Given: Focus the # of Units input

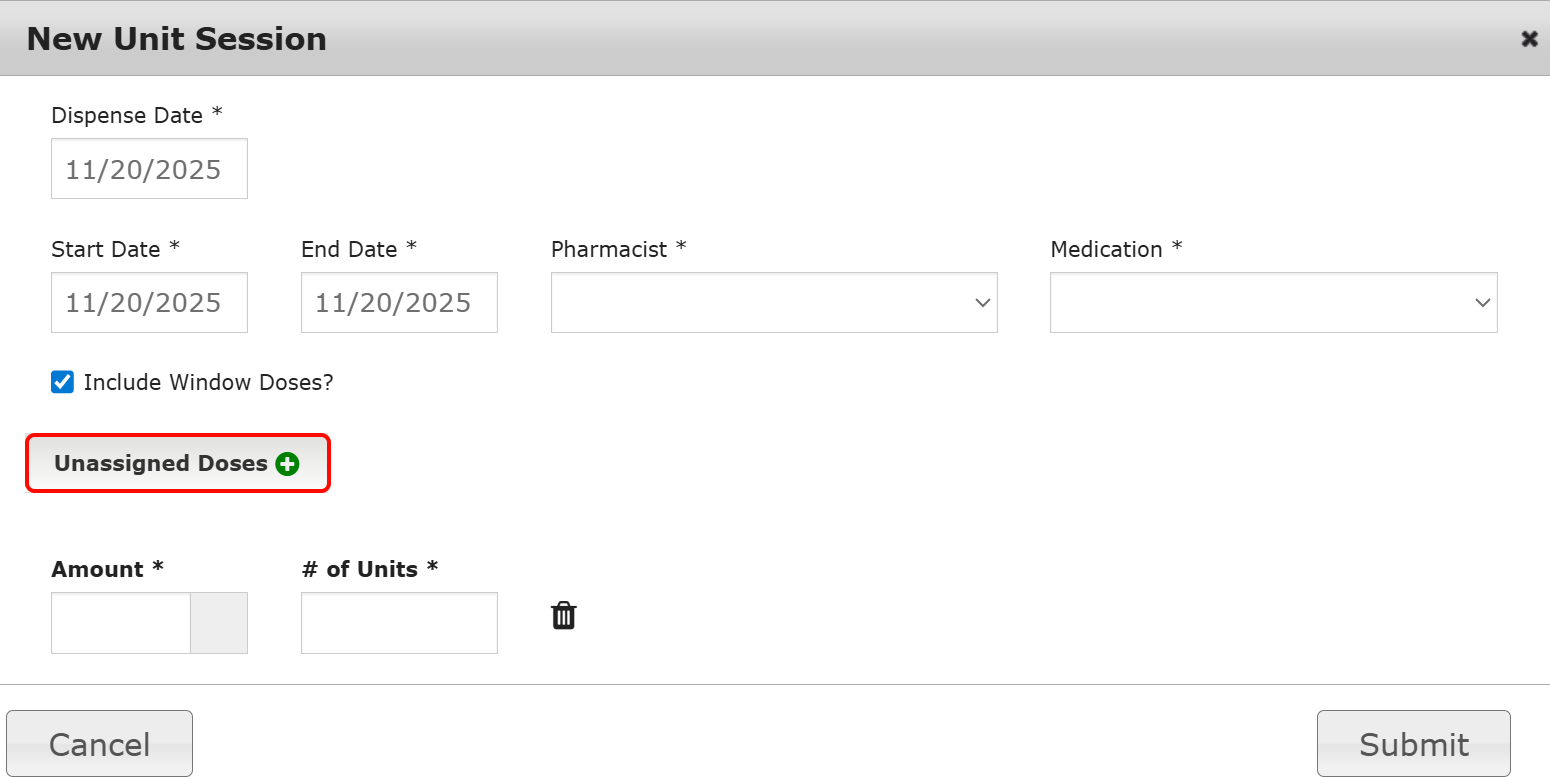Looking at the screenshot, I should click(399, 623).
